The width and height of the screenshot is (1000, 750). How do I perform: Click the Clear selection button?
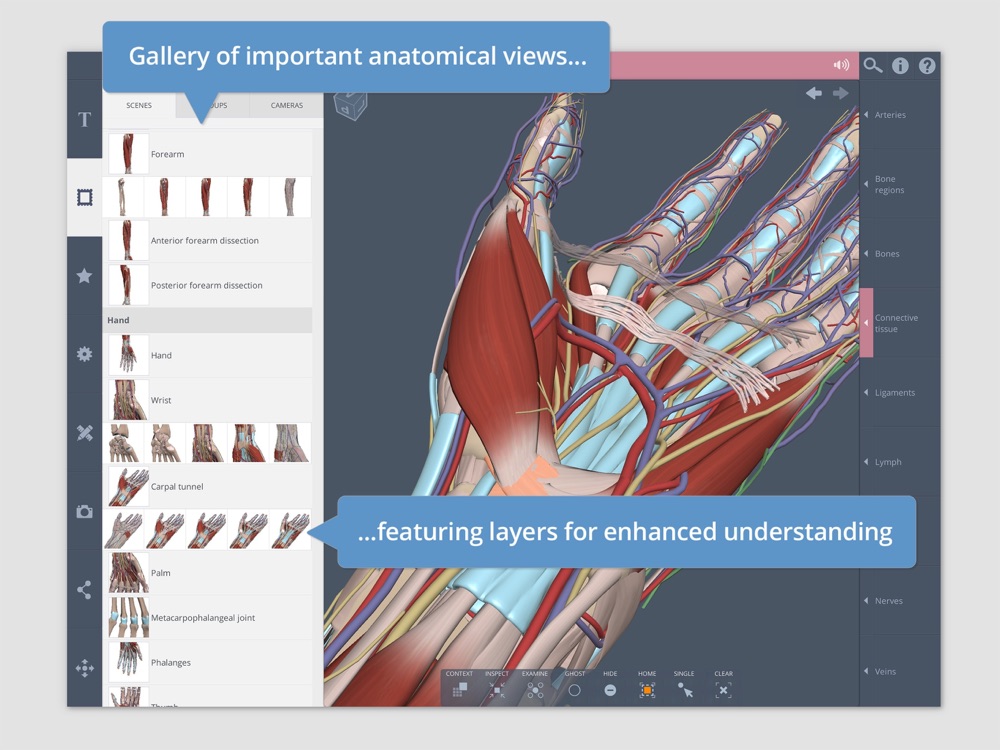coord(723,685)
